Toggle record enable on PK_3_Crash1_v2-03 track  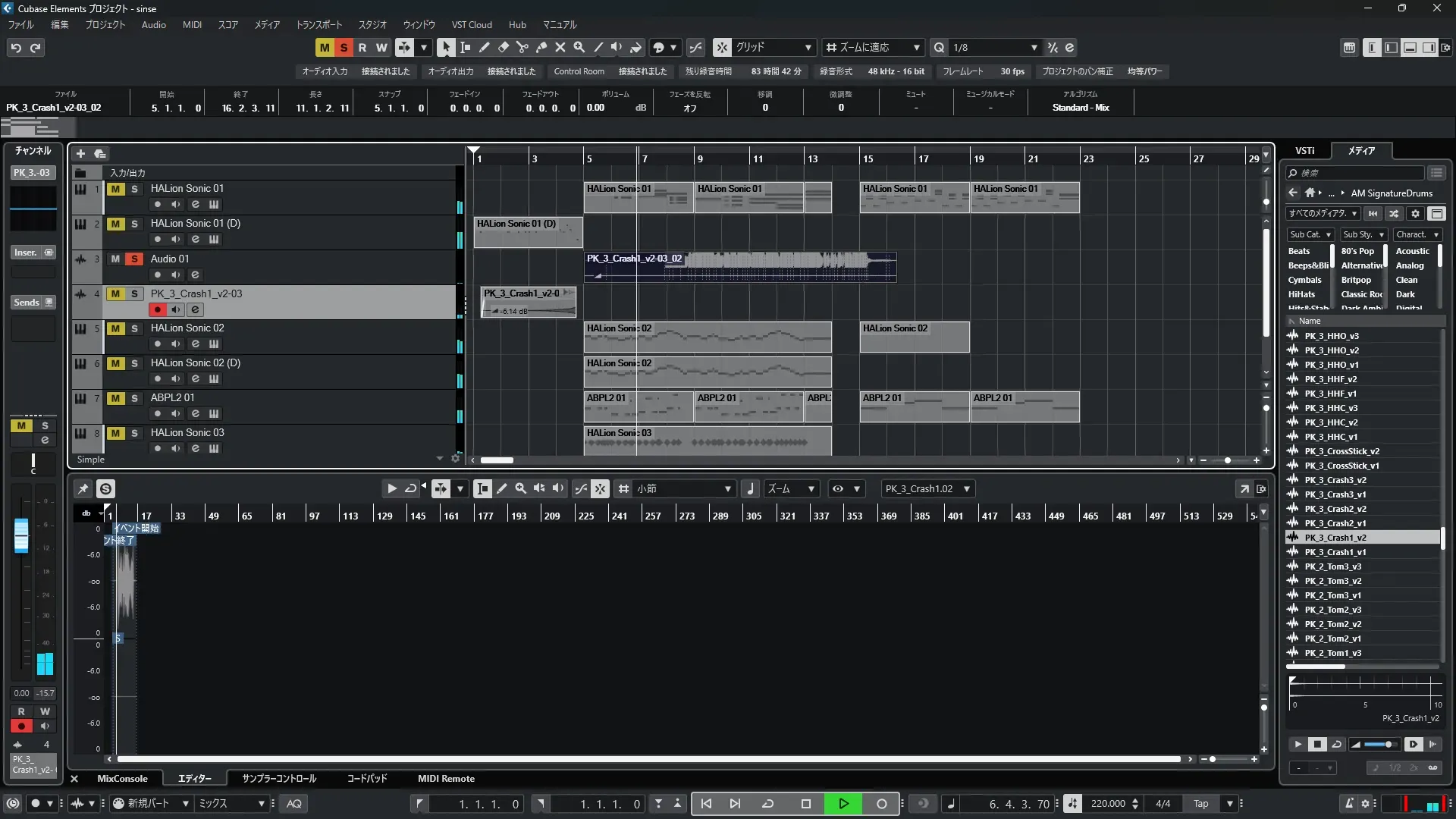coord(157,309)
